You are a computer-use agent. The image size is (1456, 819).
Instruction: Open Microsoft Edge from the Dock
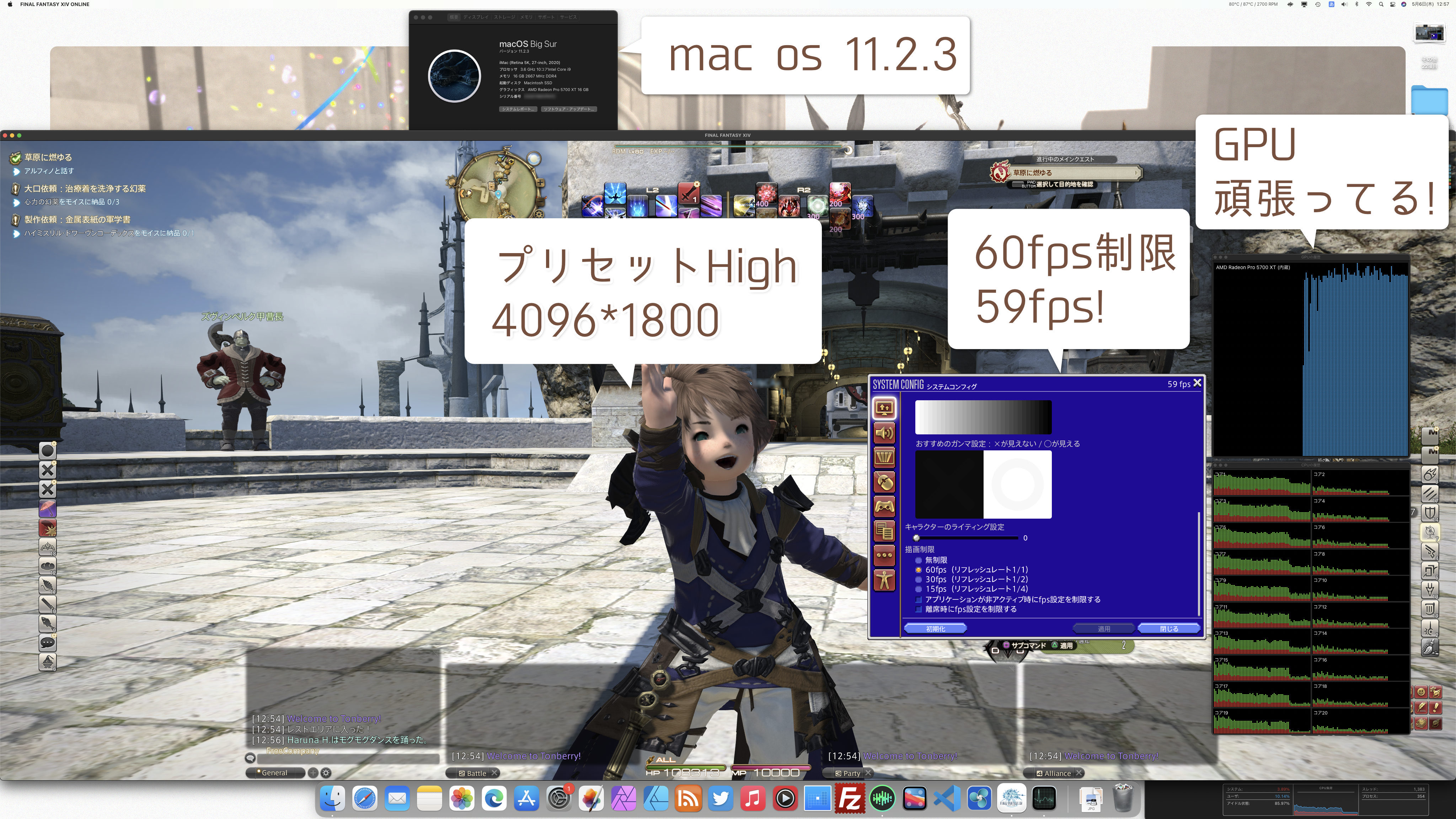tap(494, 798)
